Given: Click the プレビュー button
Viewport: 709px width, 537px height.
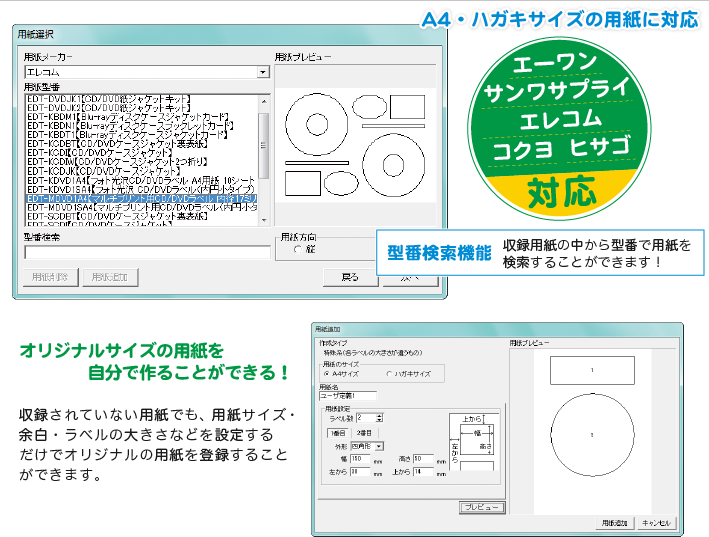Looking at the screenshot, I should click(x=482, y=507).
